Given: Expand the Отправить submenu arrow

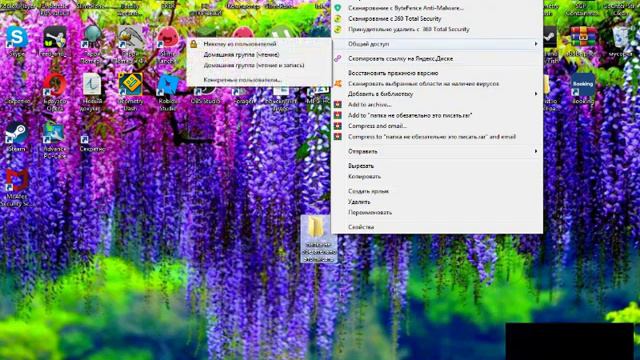Looking at the screenshot, I should [536, 151].
